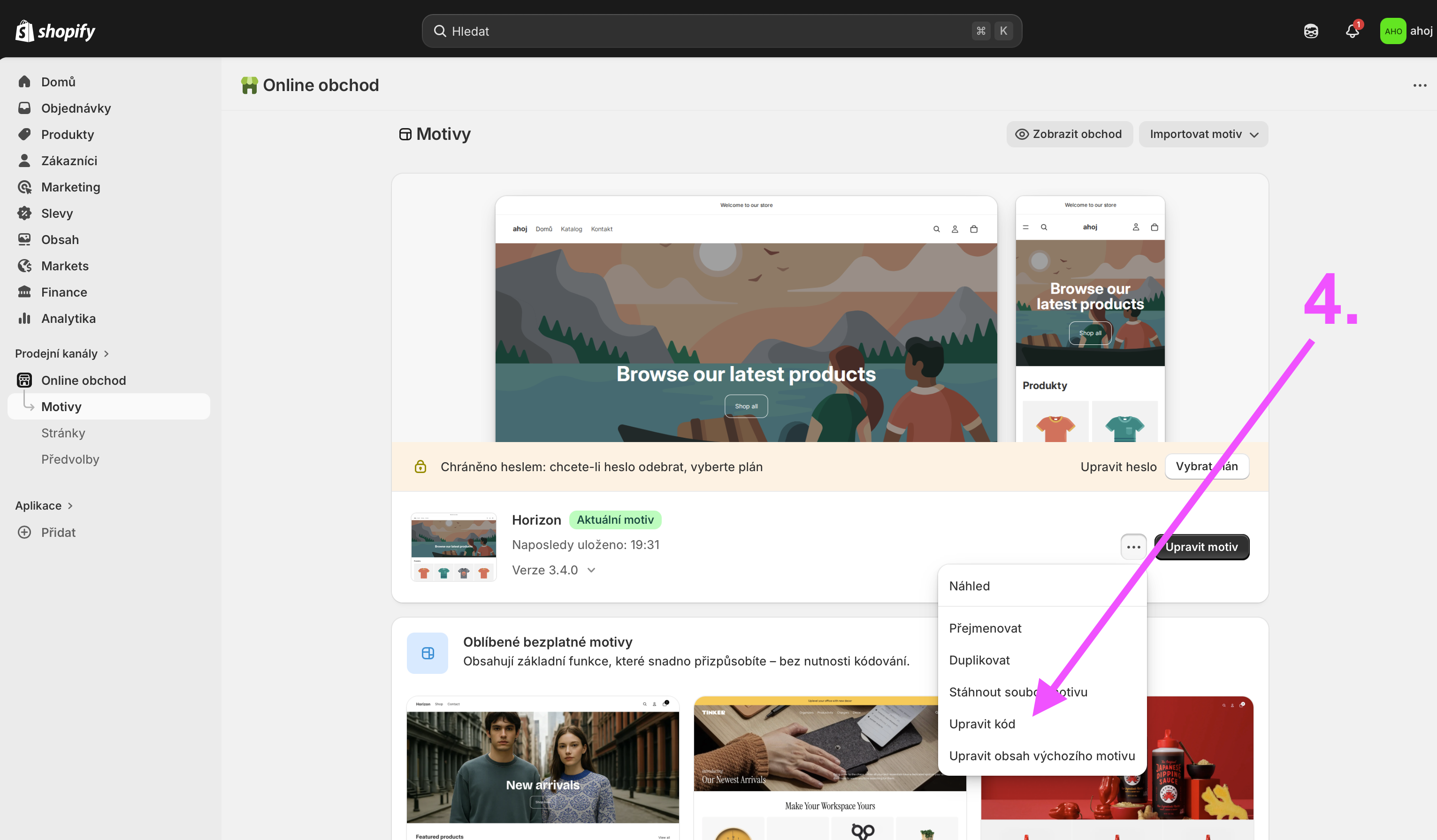
Task: Select Přejmenovat menu option
Action: 985,628
